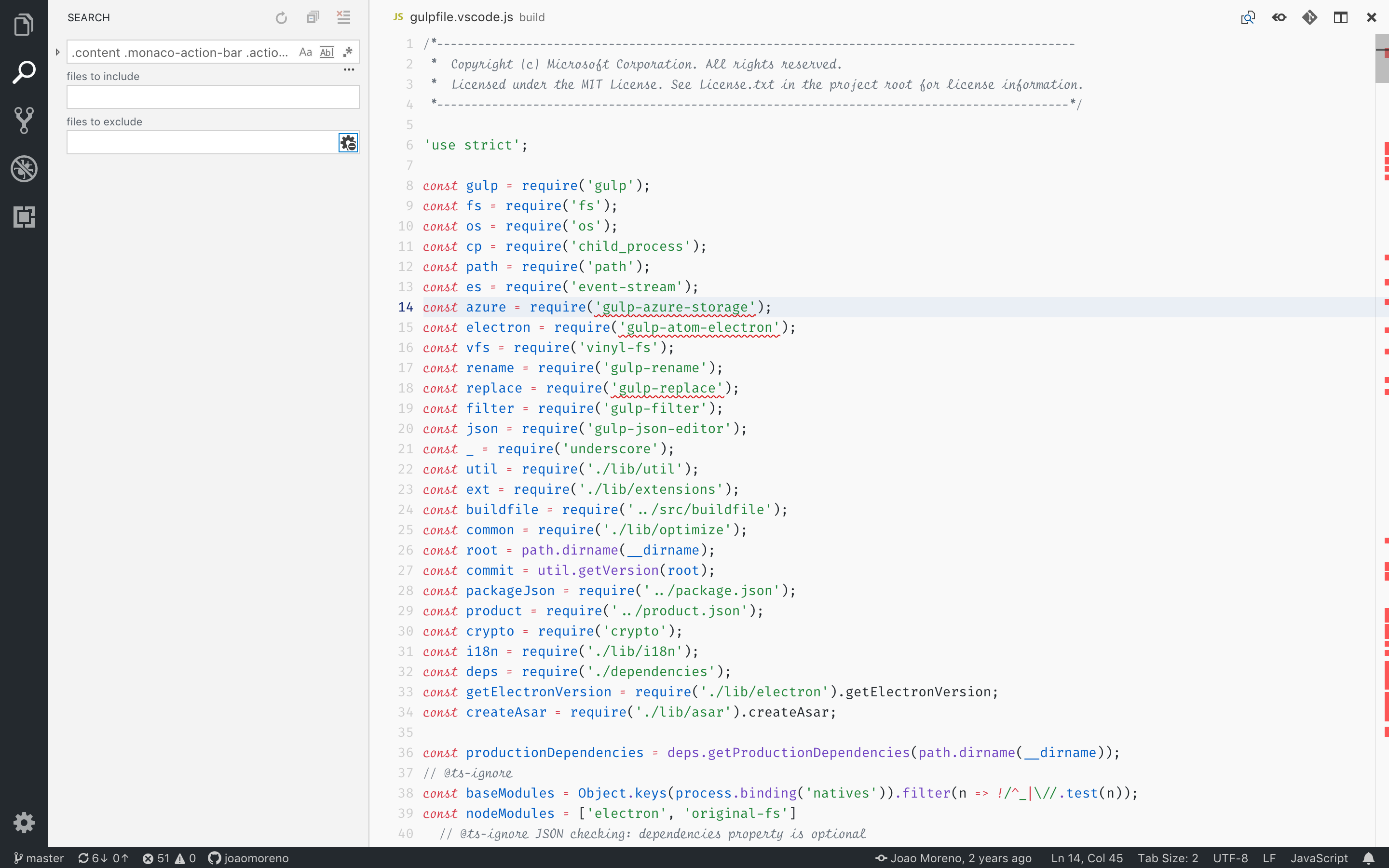Click the SEARCH panel title

[x=88, y=18]
